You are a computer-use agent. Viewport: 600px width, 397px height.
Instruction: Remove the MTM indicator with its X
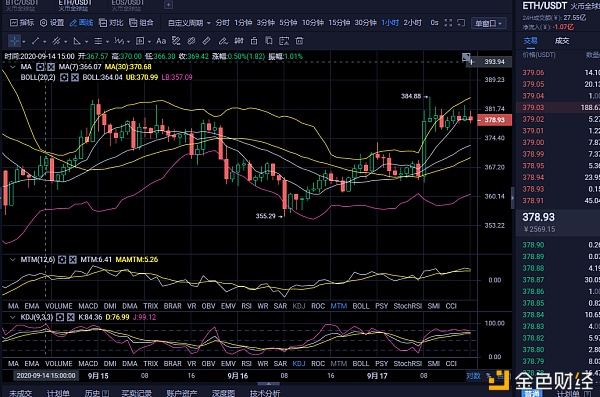point(73,260)
